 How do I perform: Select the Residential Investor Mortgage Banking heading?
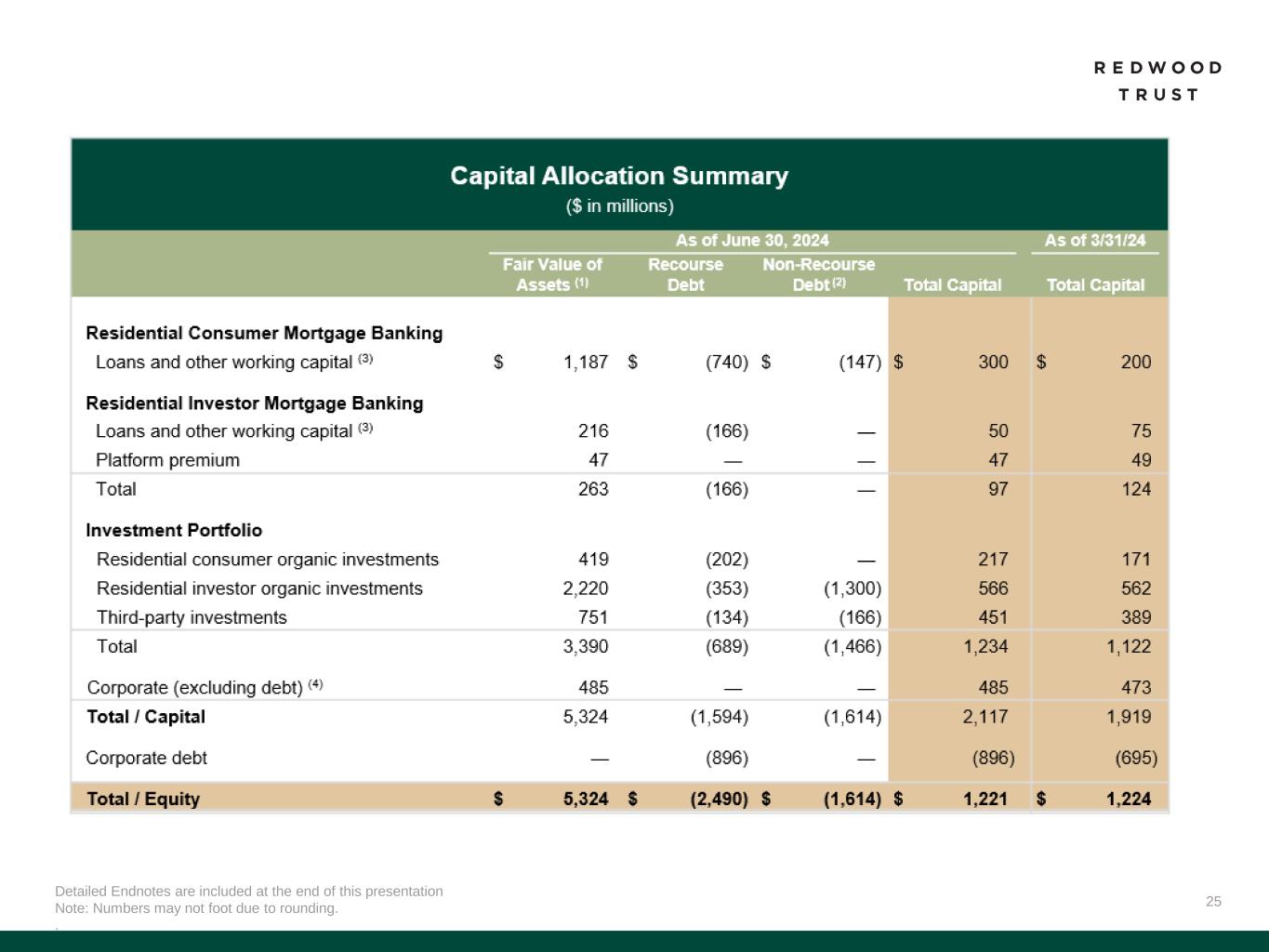(254, 403)
